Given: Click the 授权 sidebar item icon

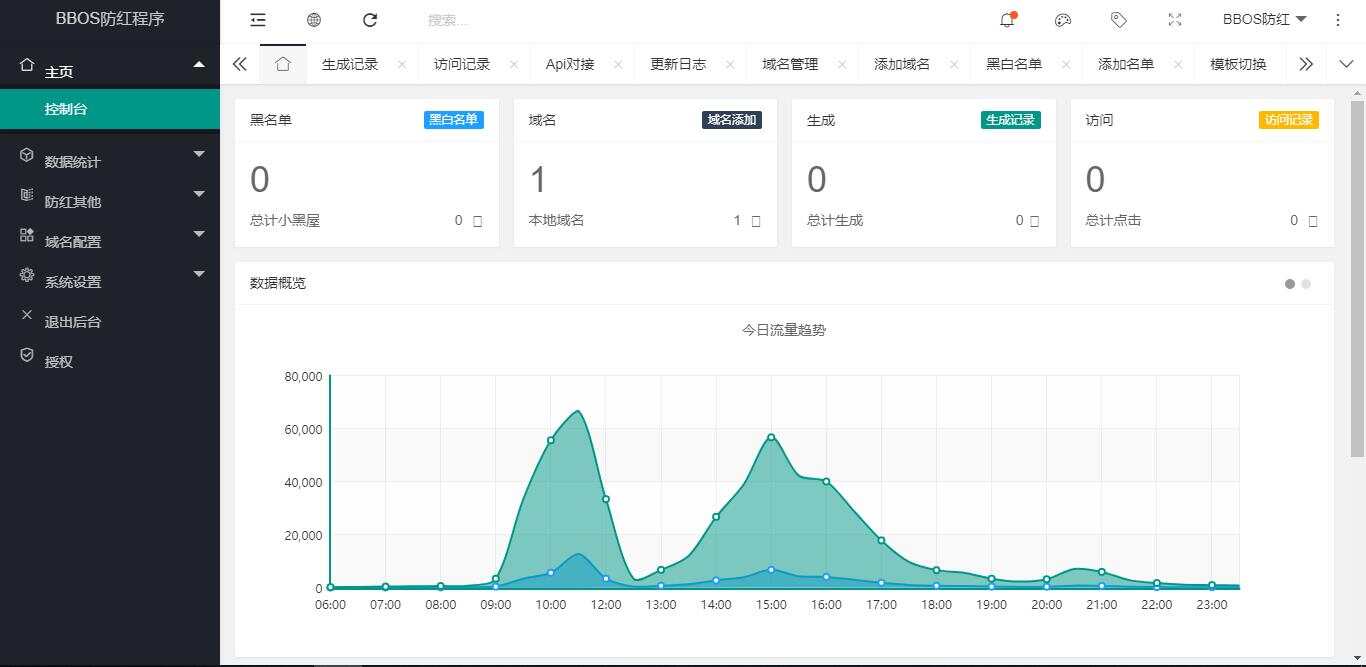Looking at the screenshot, I should [x=27, y=361].
